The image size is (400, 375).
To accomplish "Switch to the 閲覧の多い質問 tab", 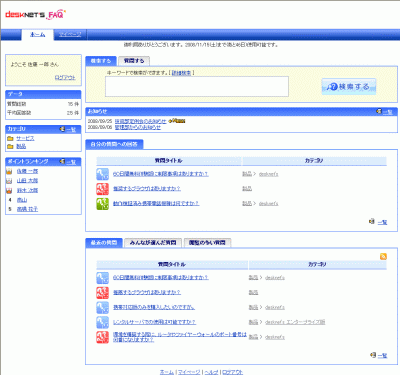I will point(207,243).
